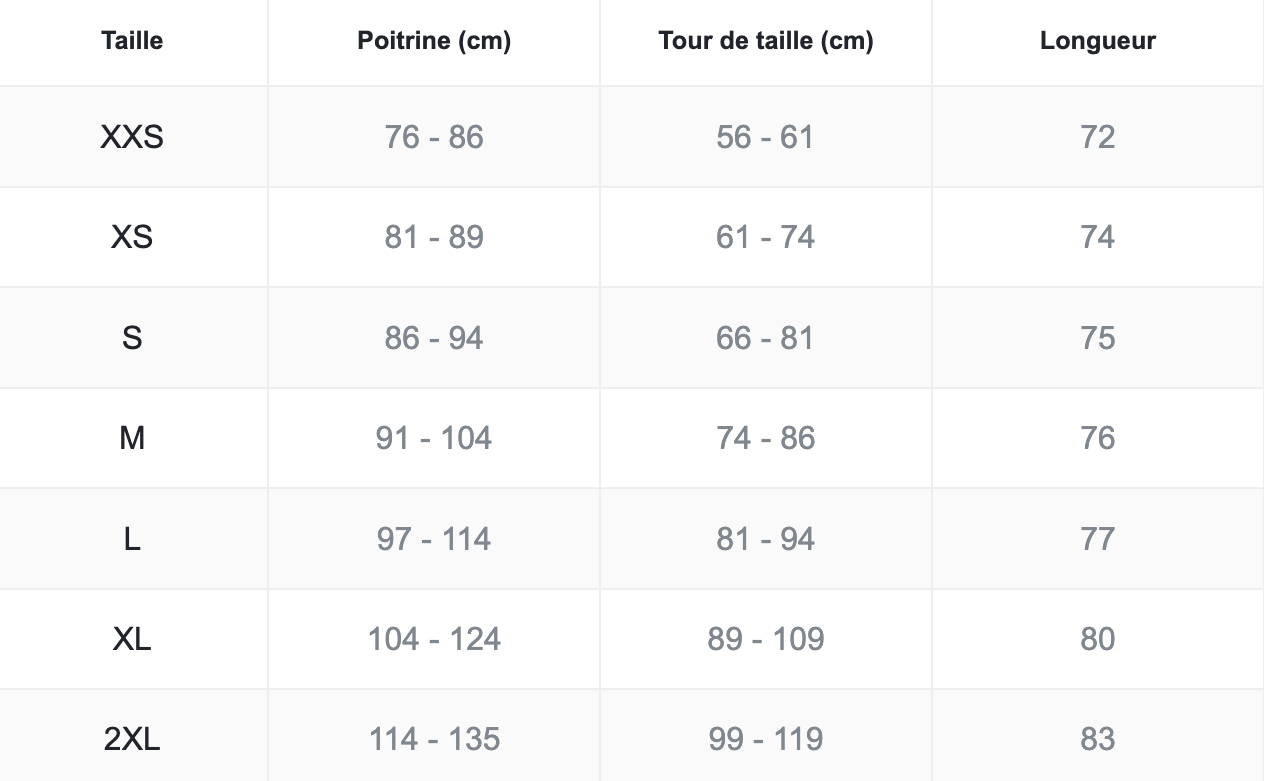Click chest value 114 - 135
The image size is (1264, 781).
pos(434,739)
